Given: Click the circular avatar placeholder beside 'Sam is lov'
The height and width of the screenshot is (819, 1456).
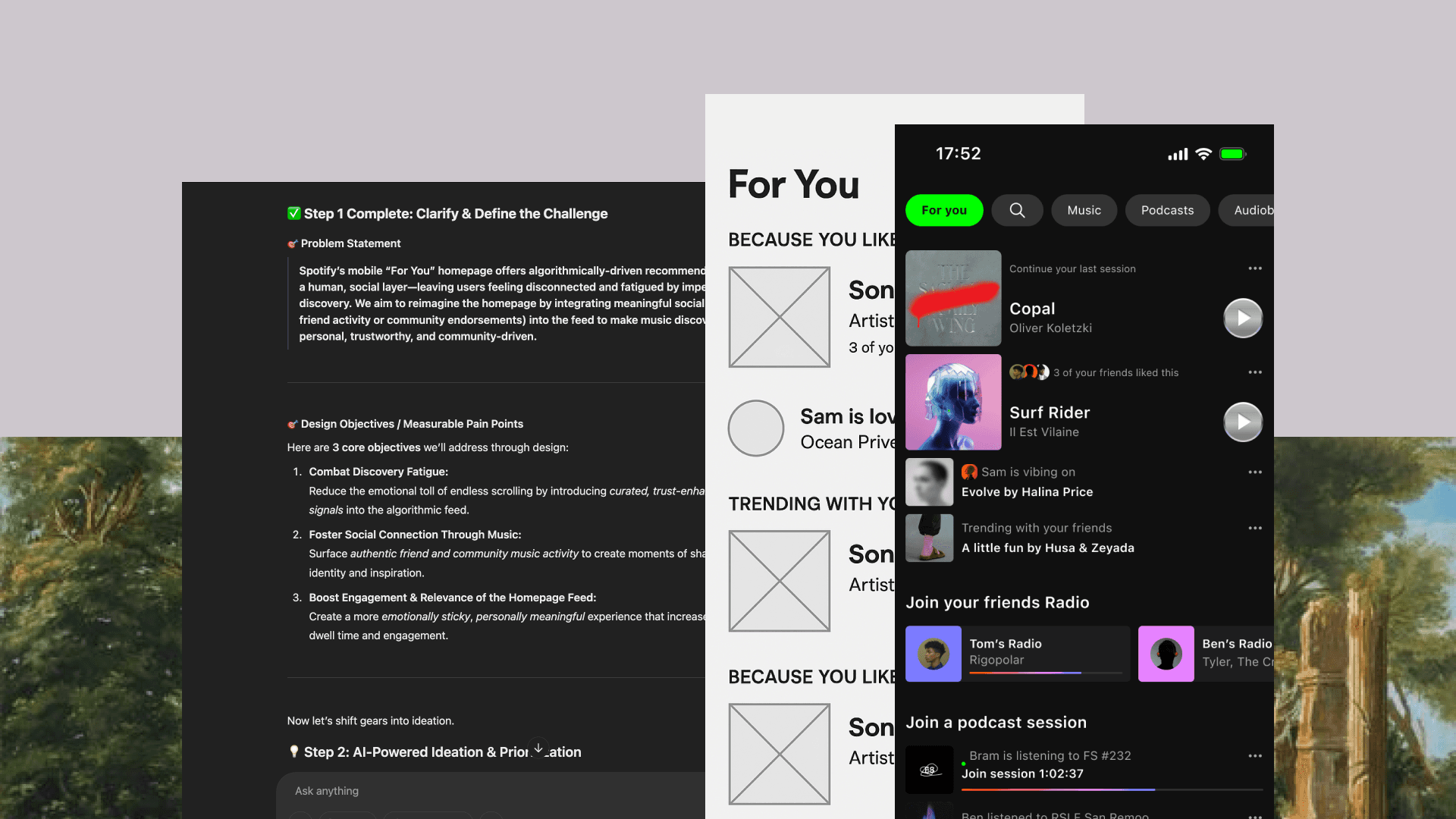Looking at the screenshot, I should tap(756, 428).
